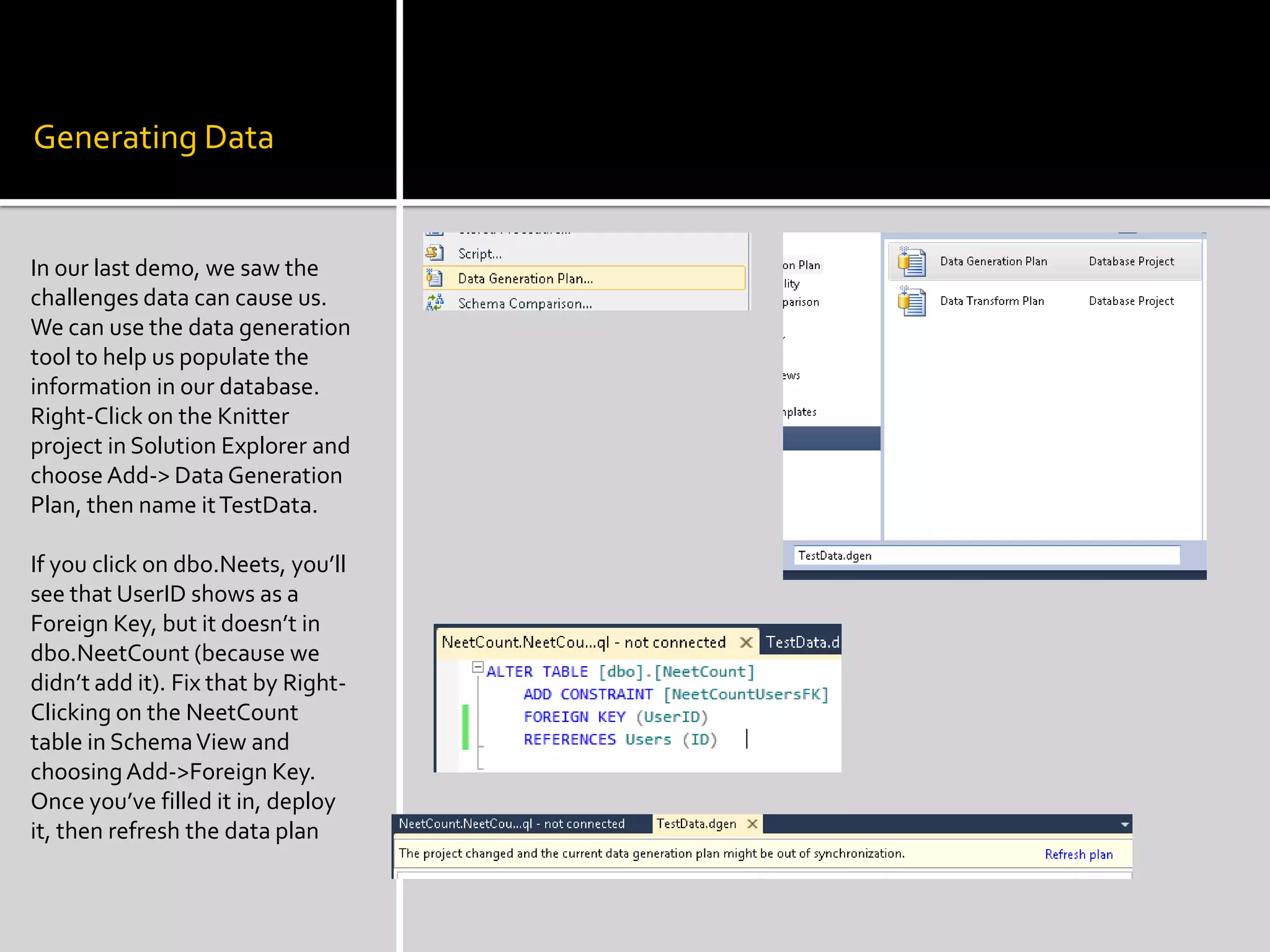Click the Schema Comparison menu icon
Screen dimensions: 1270x952
(x=434, y=302)
